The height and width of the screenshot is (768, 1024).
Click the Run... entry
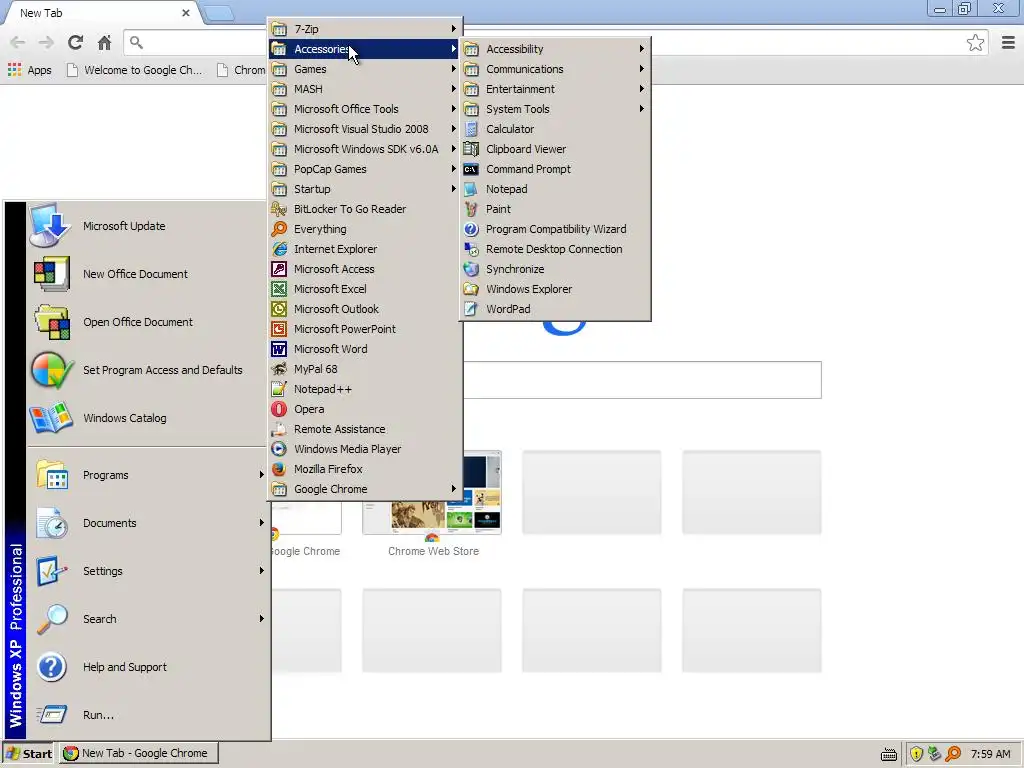pyautogui.click(x=147, y=715)
